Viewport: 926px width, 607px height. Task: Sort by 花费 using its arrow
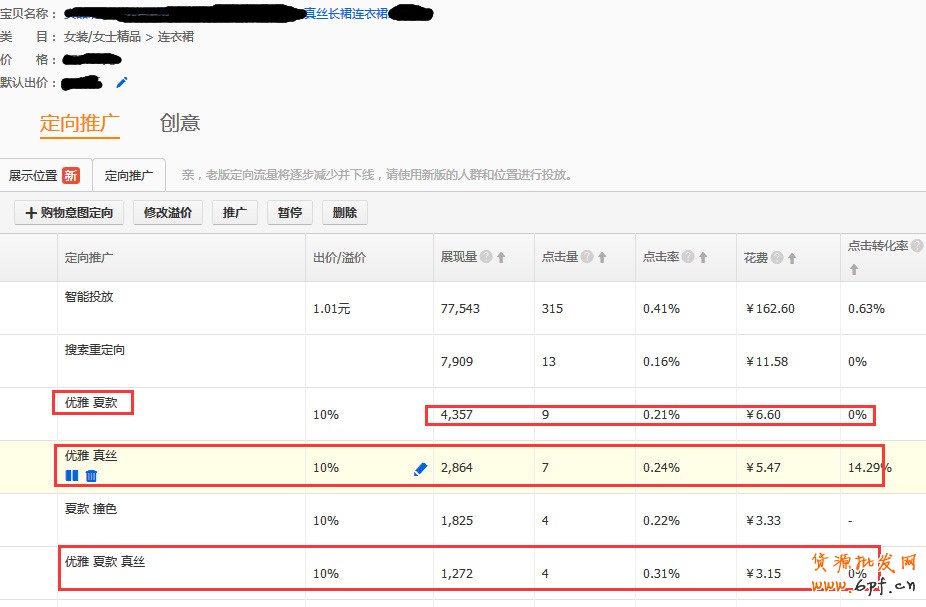point(791,258)
